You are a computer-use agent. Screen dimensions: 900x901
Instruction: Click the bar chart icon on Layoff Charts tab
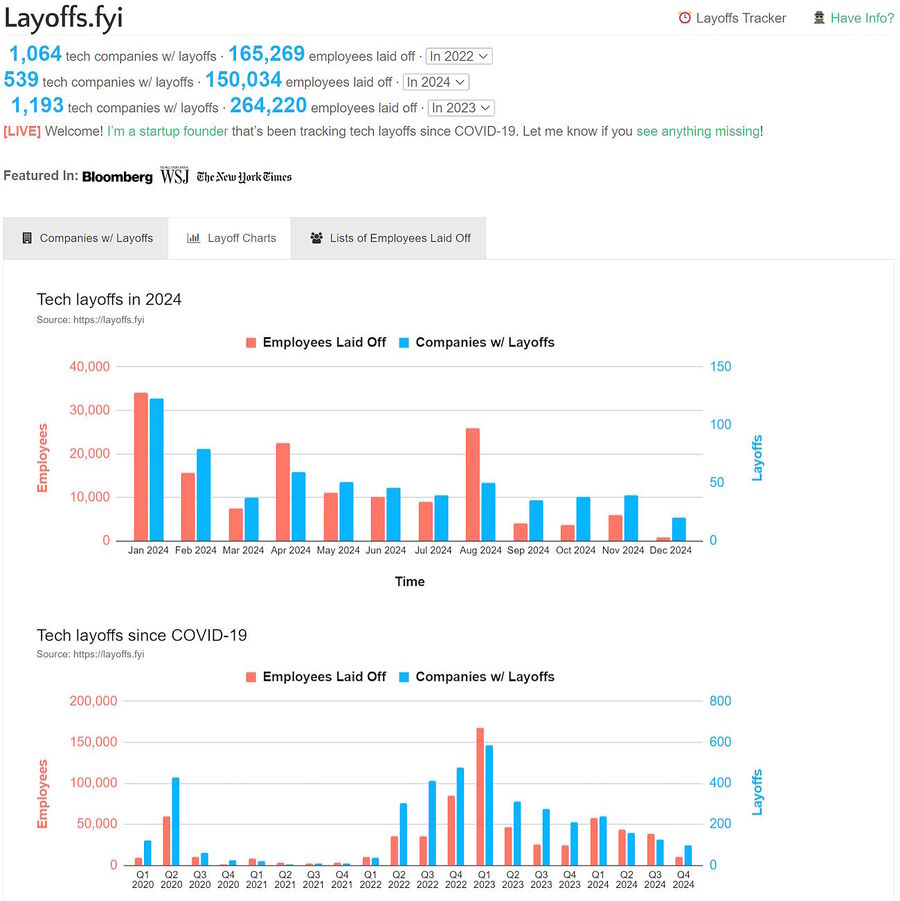tap(194, 238)
